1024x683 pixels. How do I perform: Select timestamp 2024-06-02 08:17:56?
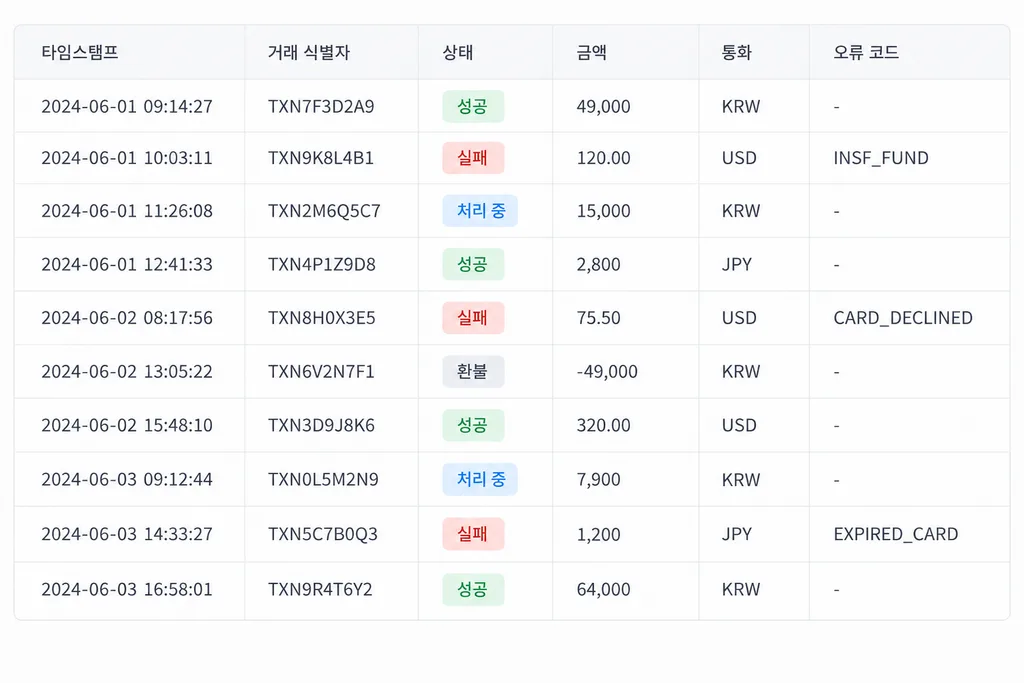[x=127, y=318]
